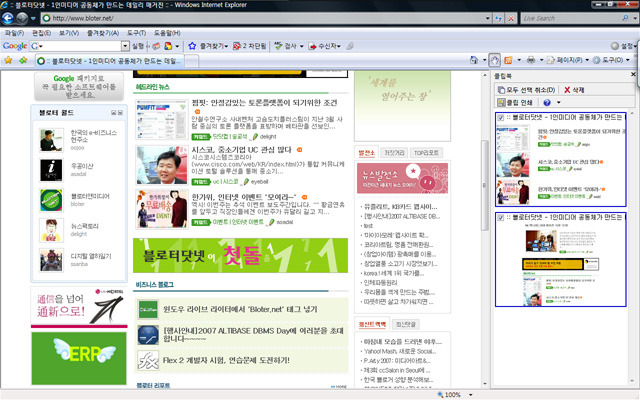Click the 검사 spell check icon

278,46
